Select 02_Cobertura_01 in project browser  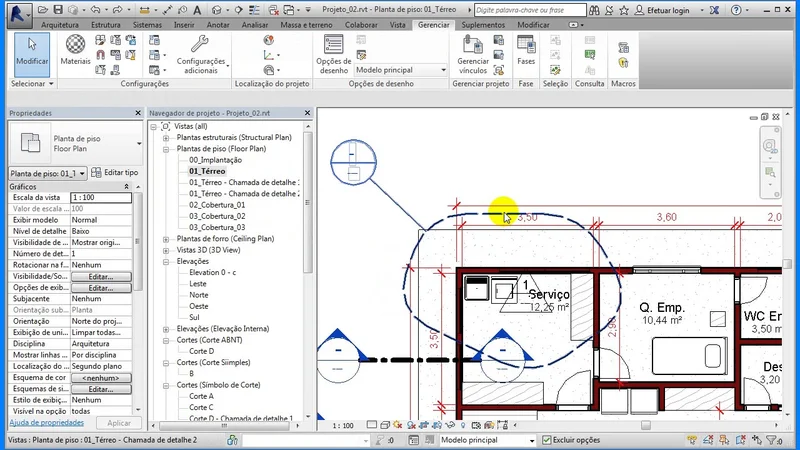[x=217, y=204]
